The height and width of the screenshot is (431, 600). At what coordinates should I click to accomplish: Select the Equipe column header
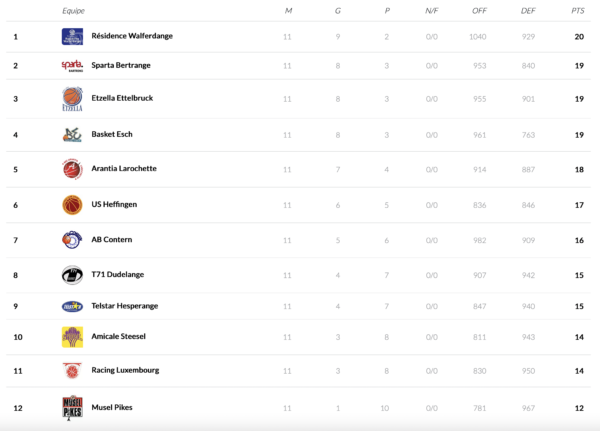pyautogui.click(x=73, y=10)
